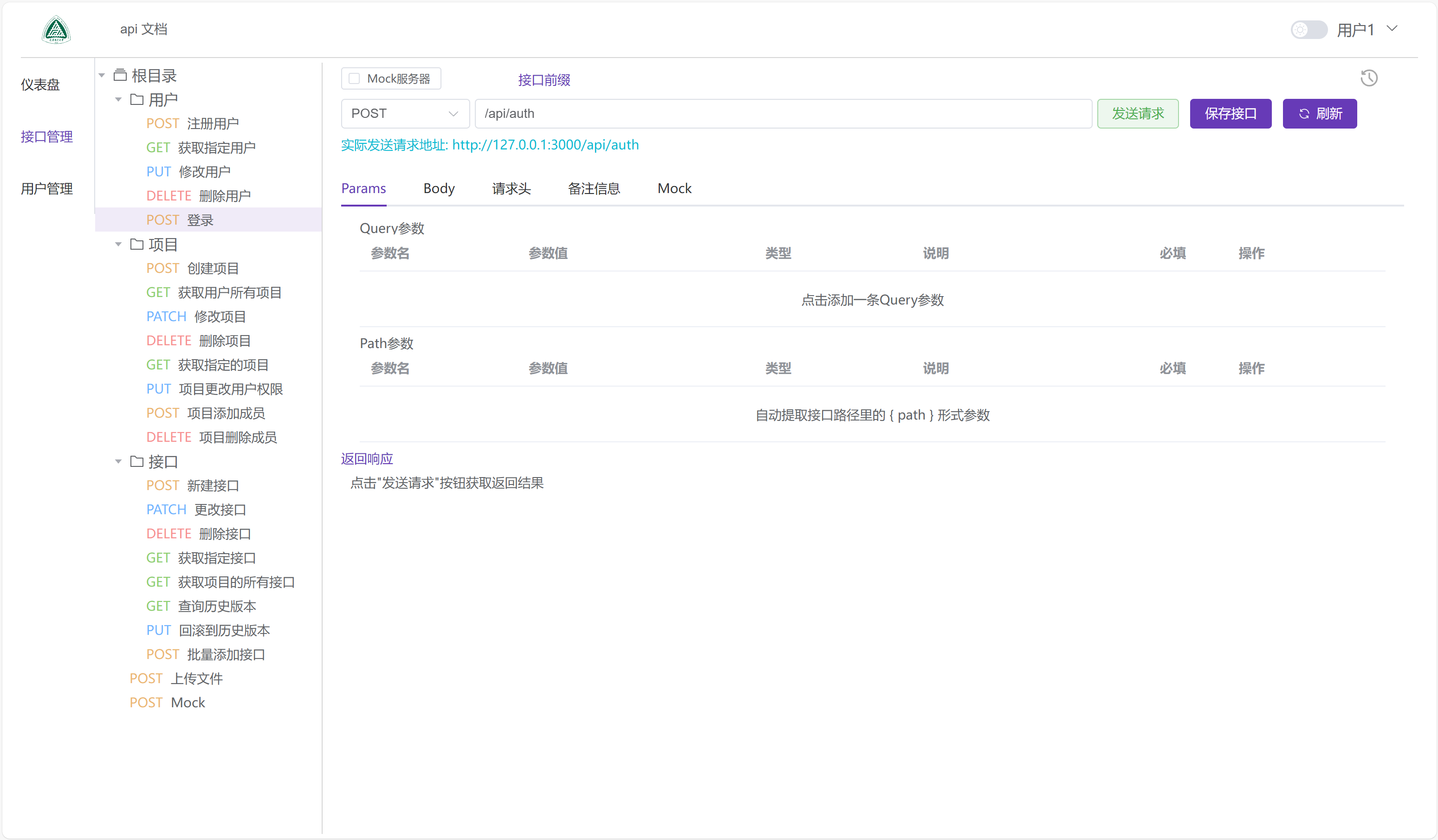The width and height of the screenshot is (1438, 840).
Task: Click the /api/auth URL input field
Action: [x=782, y=114]
